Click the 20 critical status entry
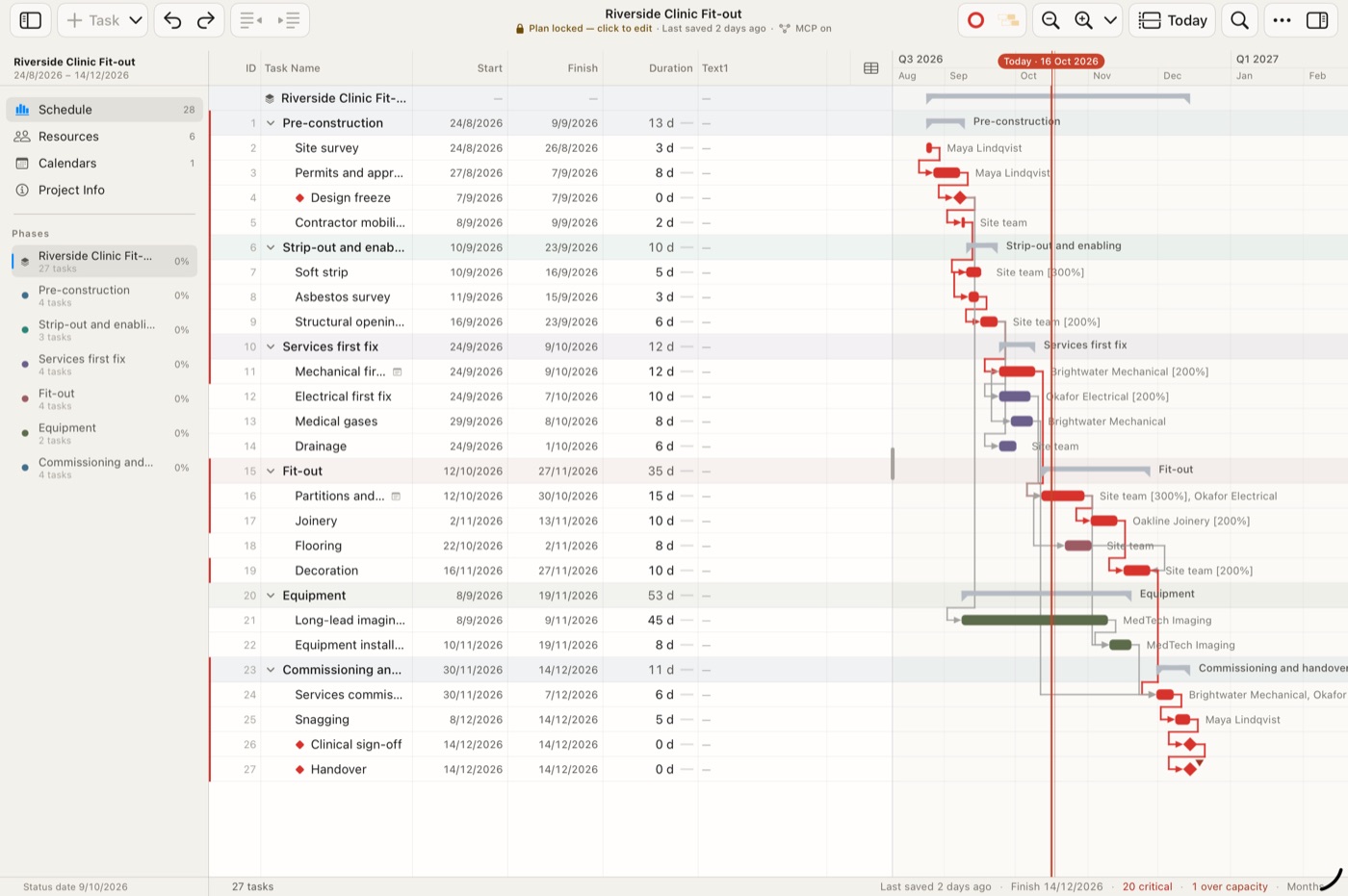 [1147, 886]
